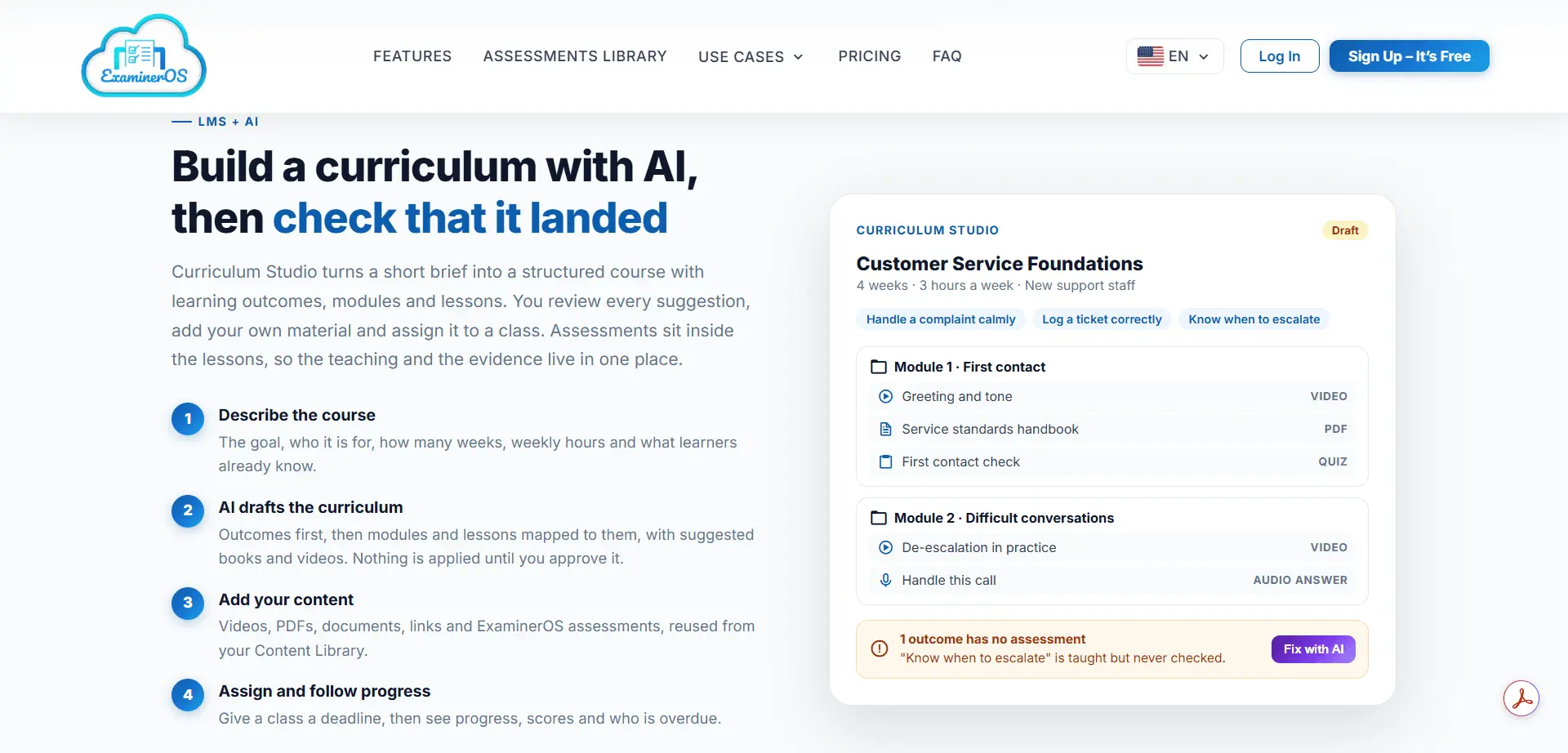Click Sign Up – It's Free button

[1410, 56]
